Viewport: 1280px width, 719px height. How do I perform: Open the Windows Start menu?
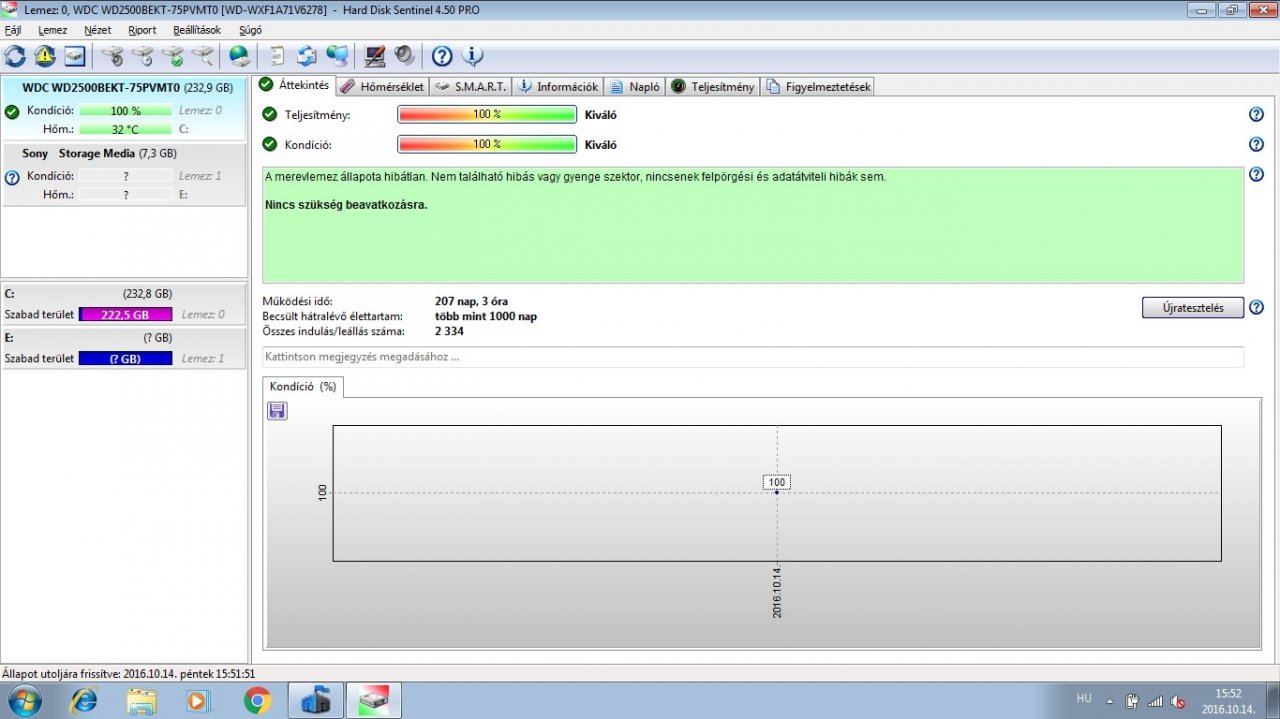coord(24,701)
